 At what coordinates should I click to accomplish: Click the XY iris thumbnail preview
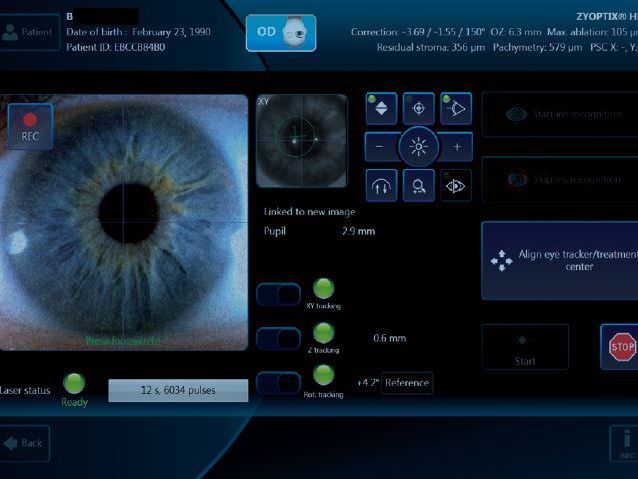point(301,141)
